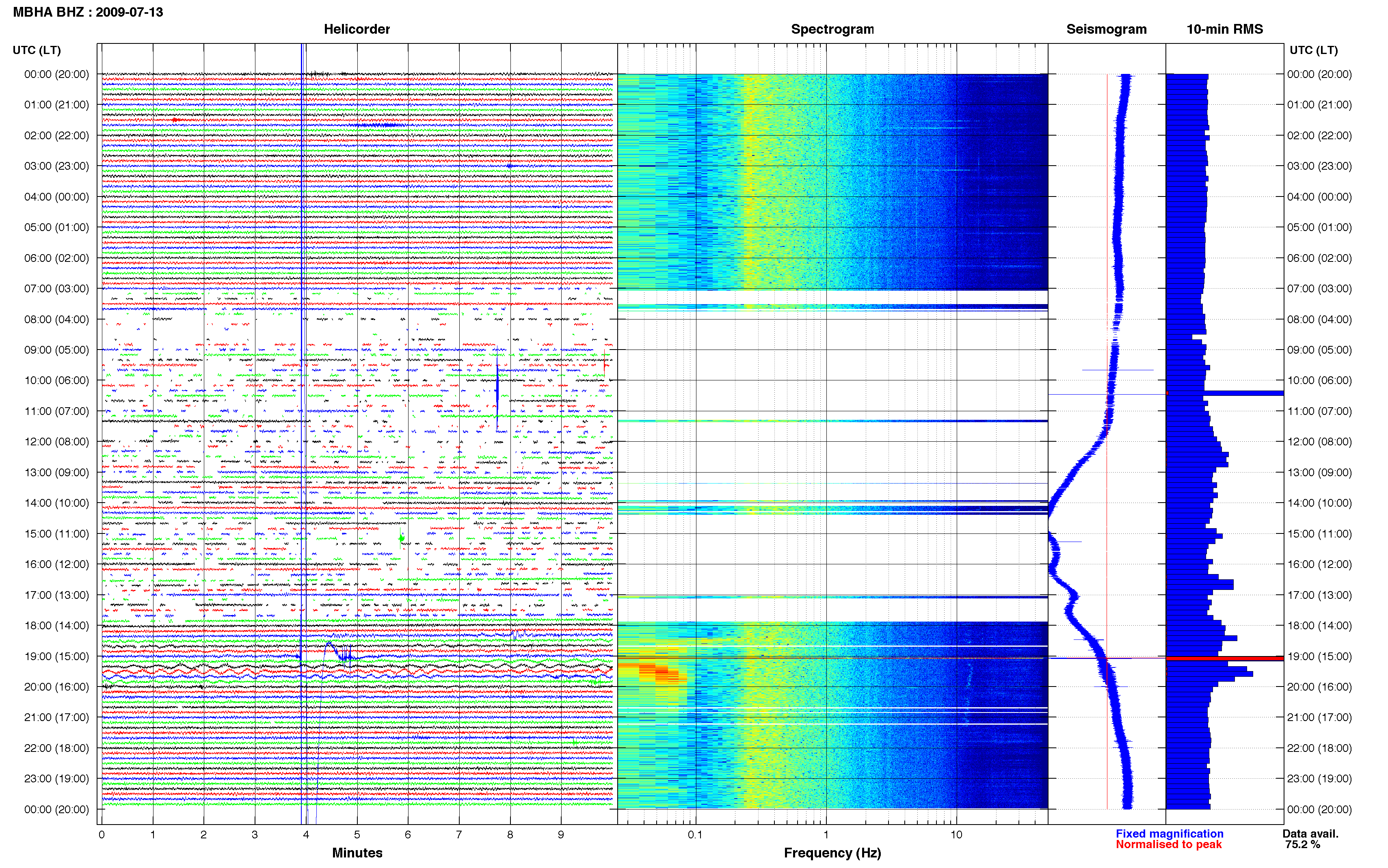Select the 'Seismogram' panel heading
This screenshot has height=868, width=1388.
(1106, 29)
